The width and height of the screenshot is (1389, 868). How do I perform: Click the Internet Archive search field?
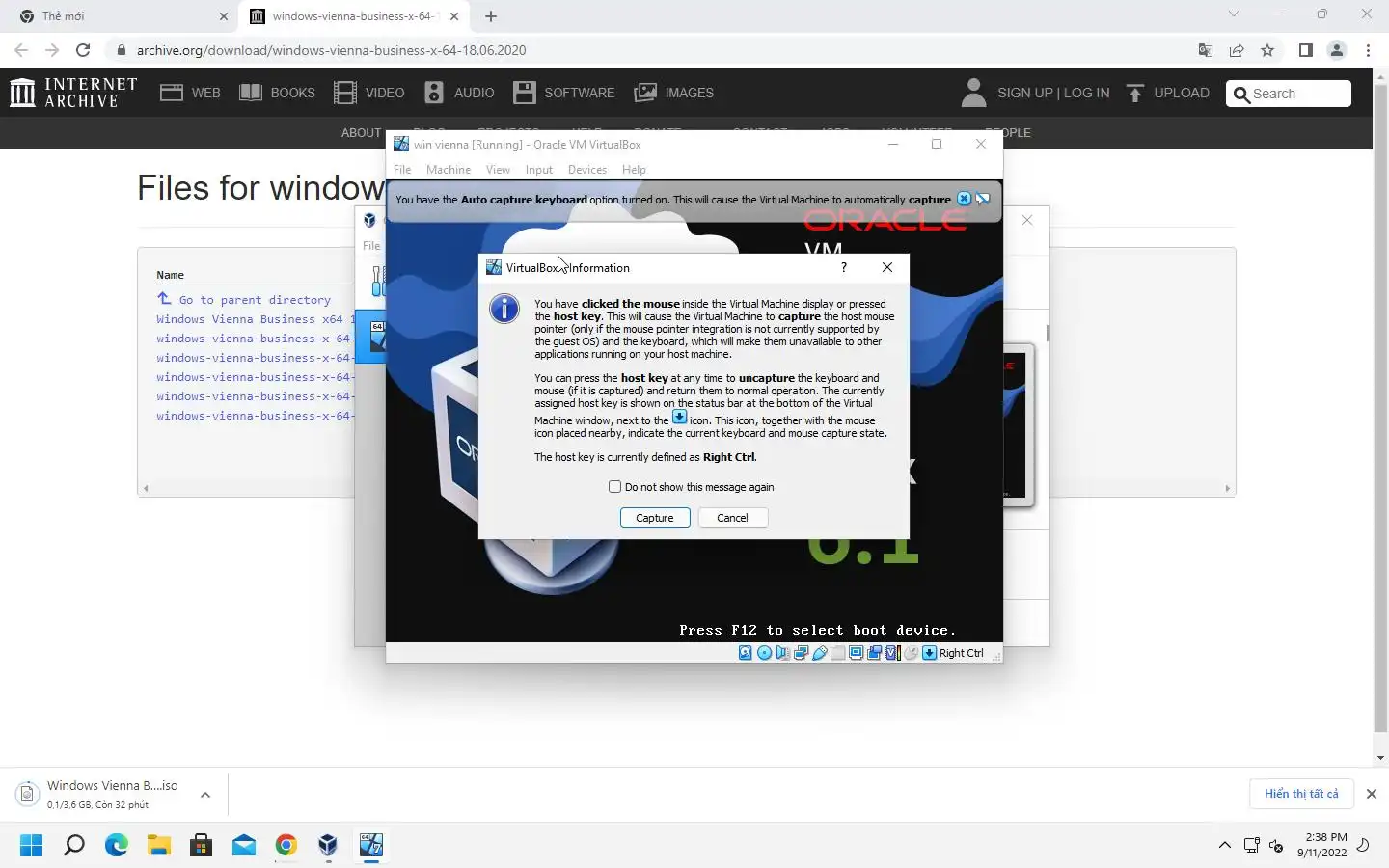point(1289,94)
